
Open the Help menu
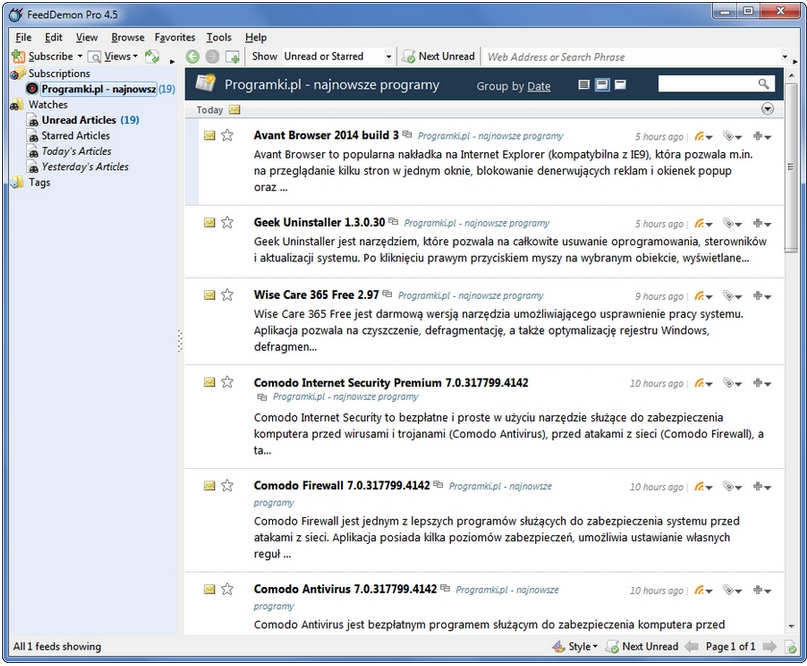pos(256,37)
